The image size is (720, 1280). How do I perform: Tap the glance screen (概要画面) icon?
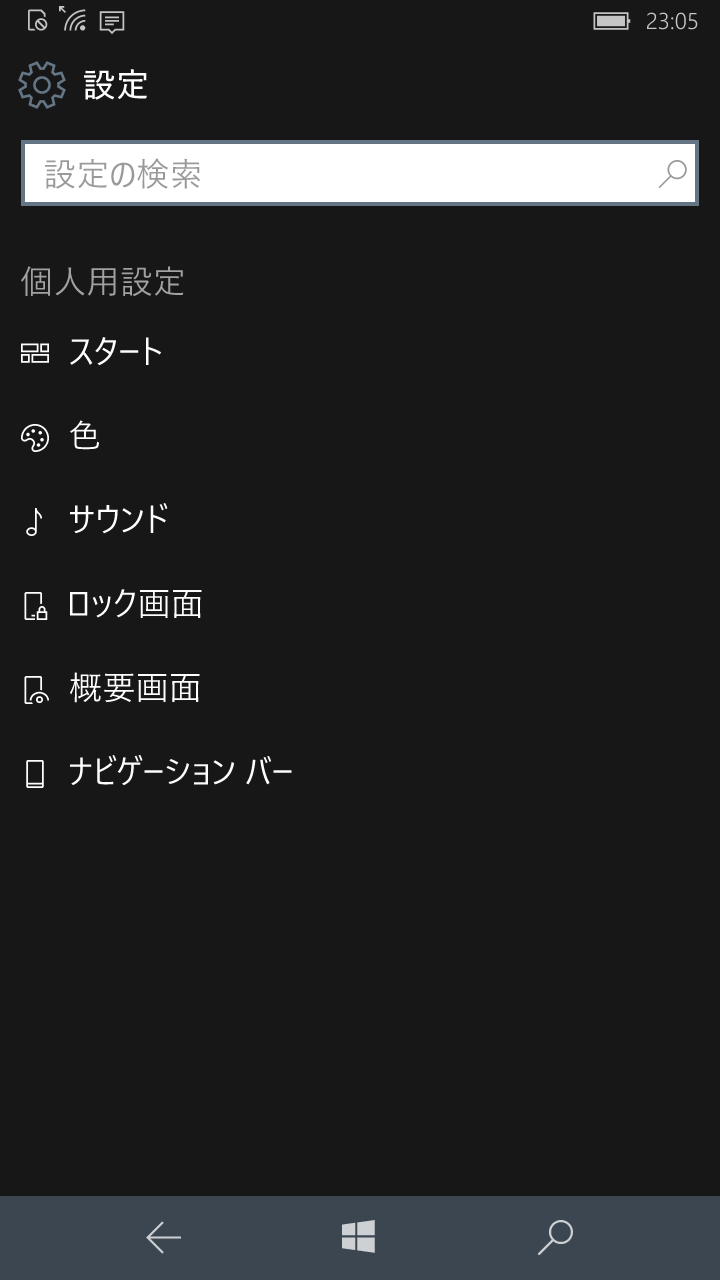35,690
